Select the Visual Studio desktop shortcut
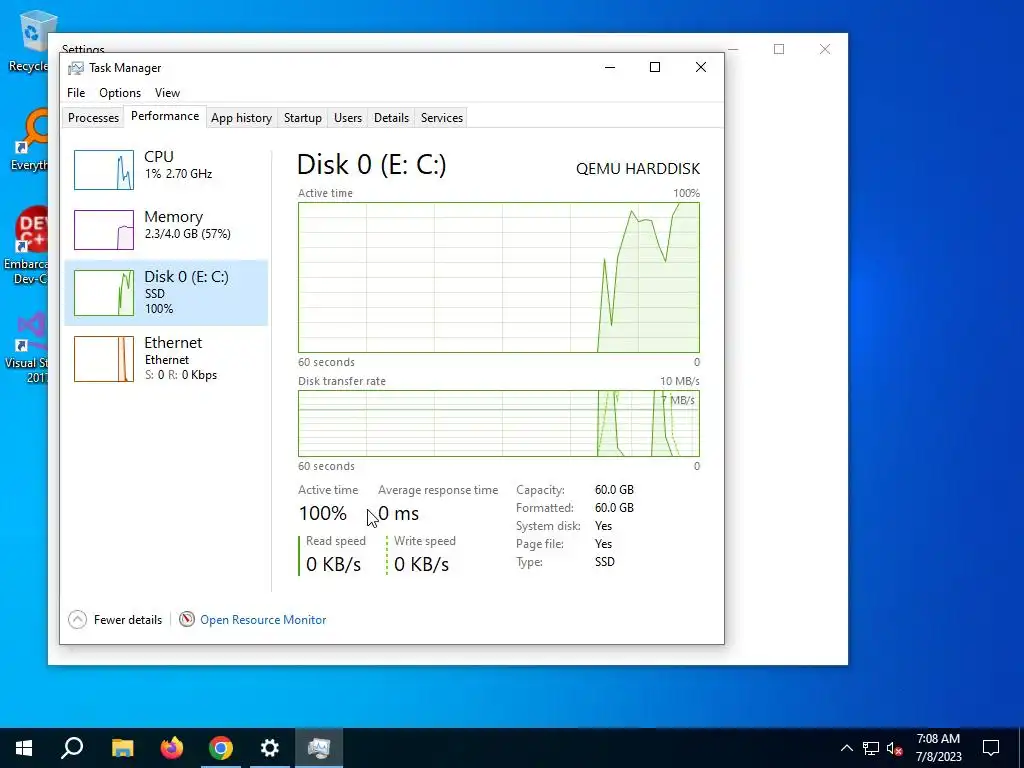This screenshot has width=1024, height=768. click(x=27, y=347)
